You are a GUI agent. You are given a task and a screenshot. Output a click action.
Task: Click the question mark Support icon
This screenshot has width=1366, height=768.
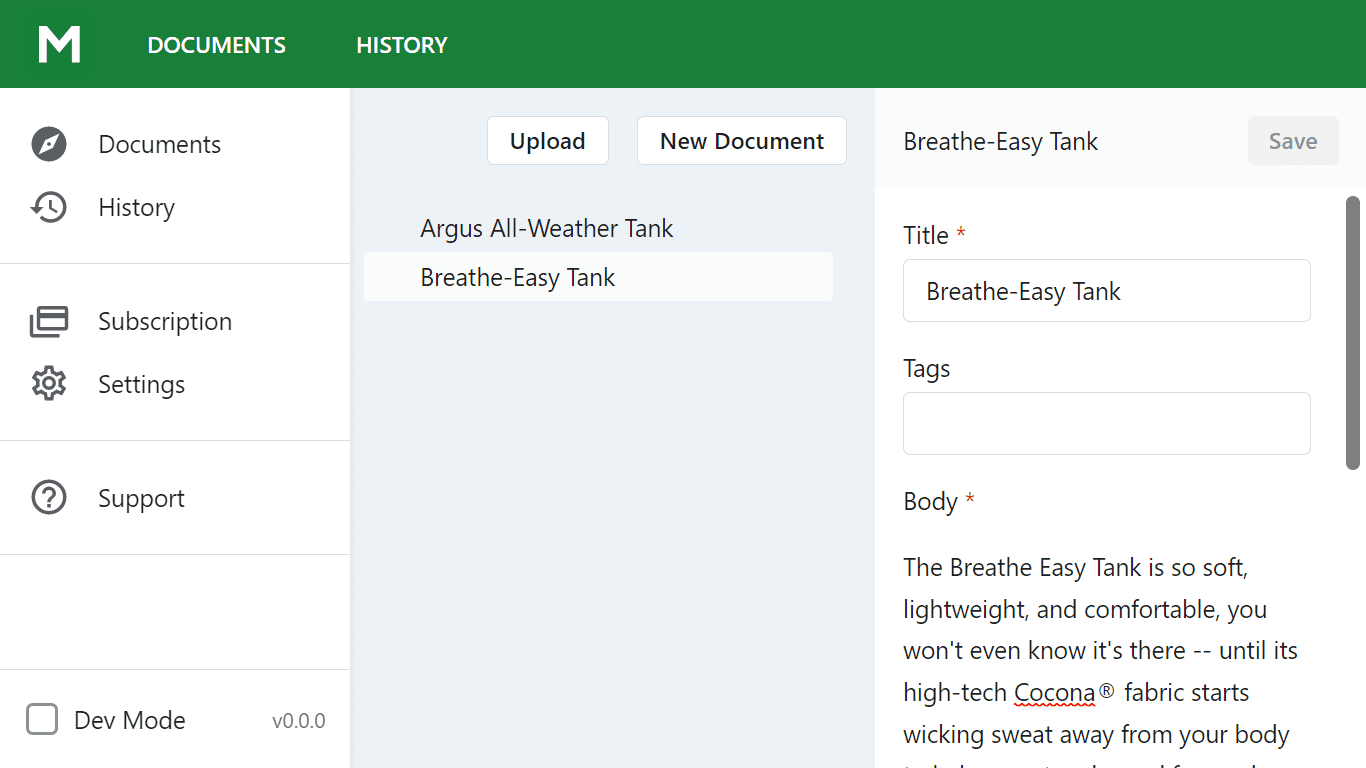(x=49, y=498)
